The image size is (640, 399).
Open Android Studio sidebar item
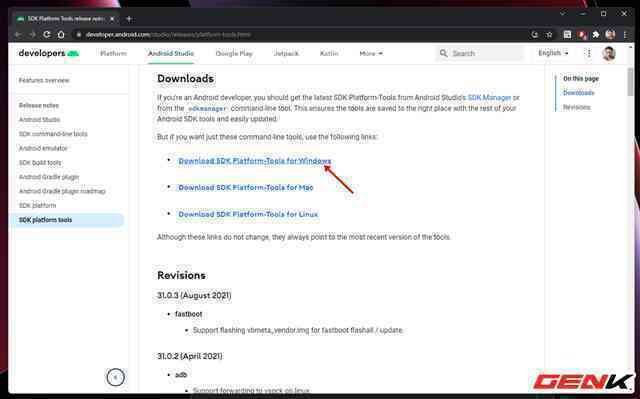coord(40,120)
